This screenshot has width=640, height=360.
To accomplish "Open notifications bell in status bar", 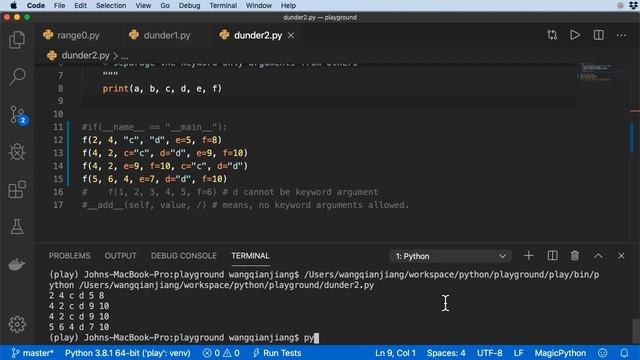I will point(624,353).
